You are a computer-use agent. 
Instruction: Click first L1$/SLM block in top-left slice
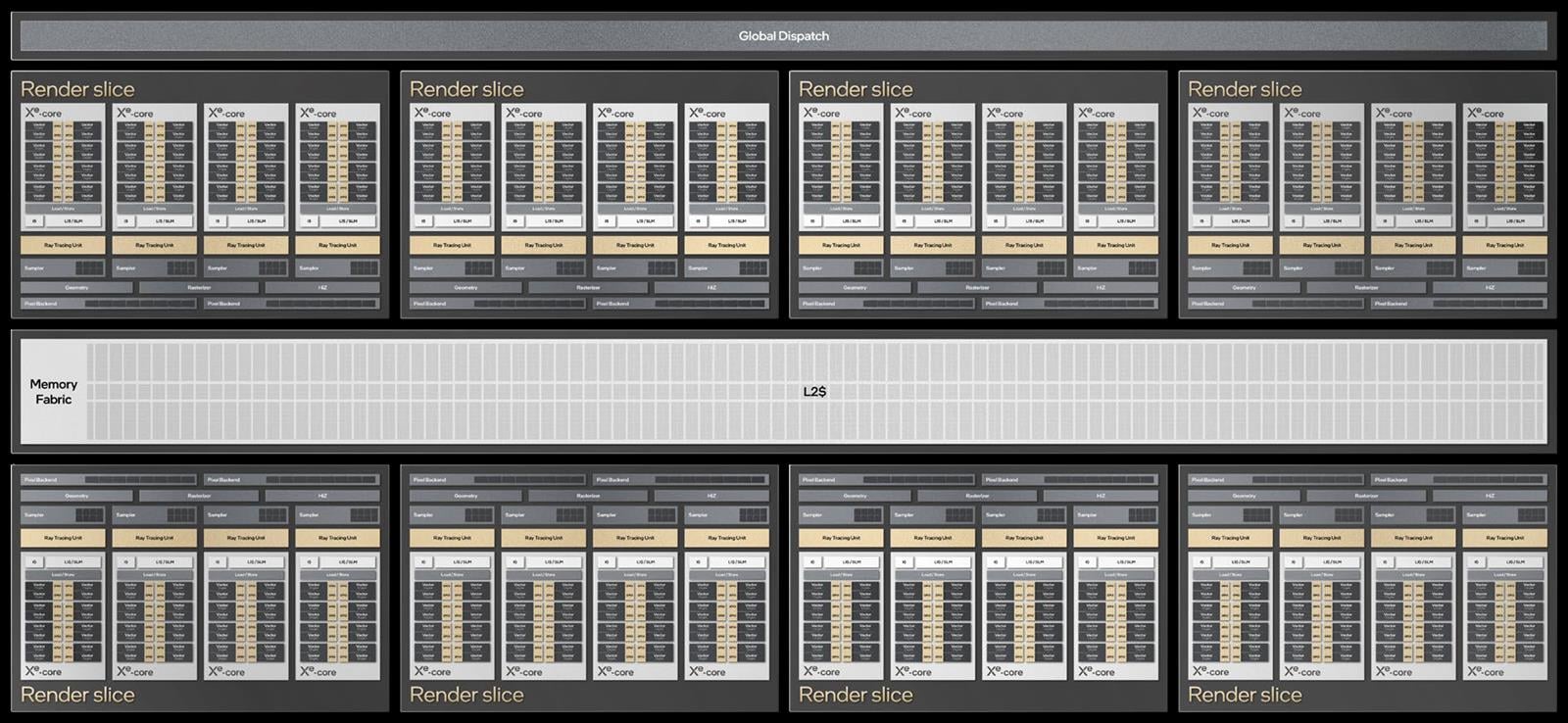coord(73,221)
